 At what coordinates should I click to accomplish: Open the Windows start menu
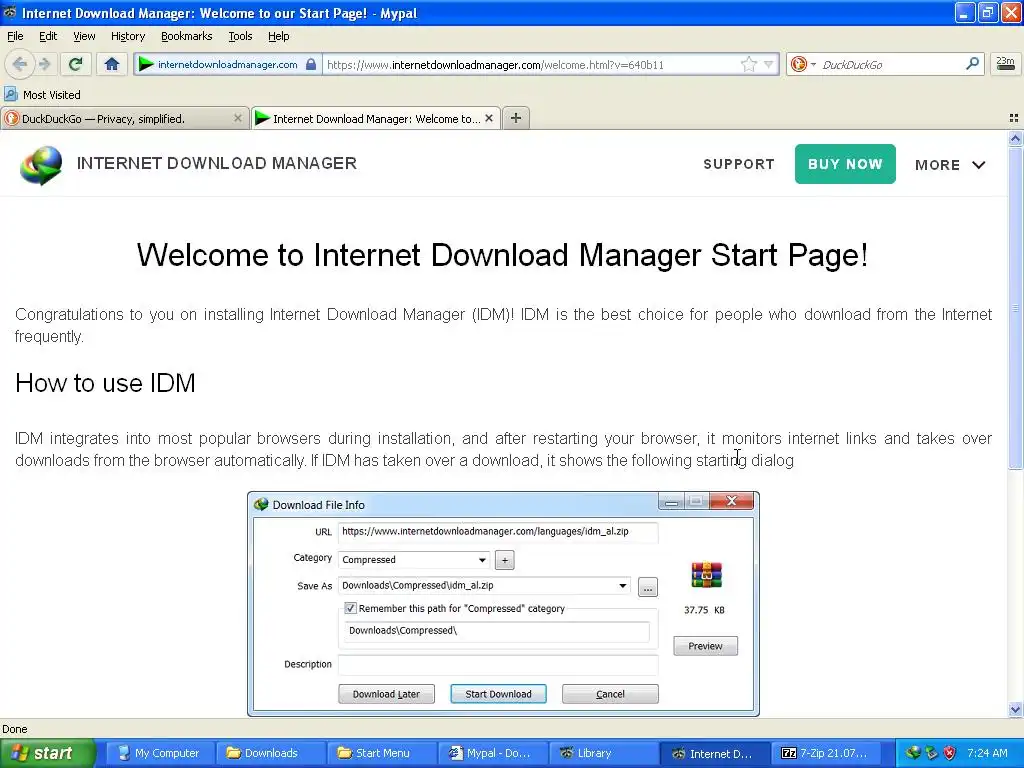click(47, 753)
